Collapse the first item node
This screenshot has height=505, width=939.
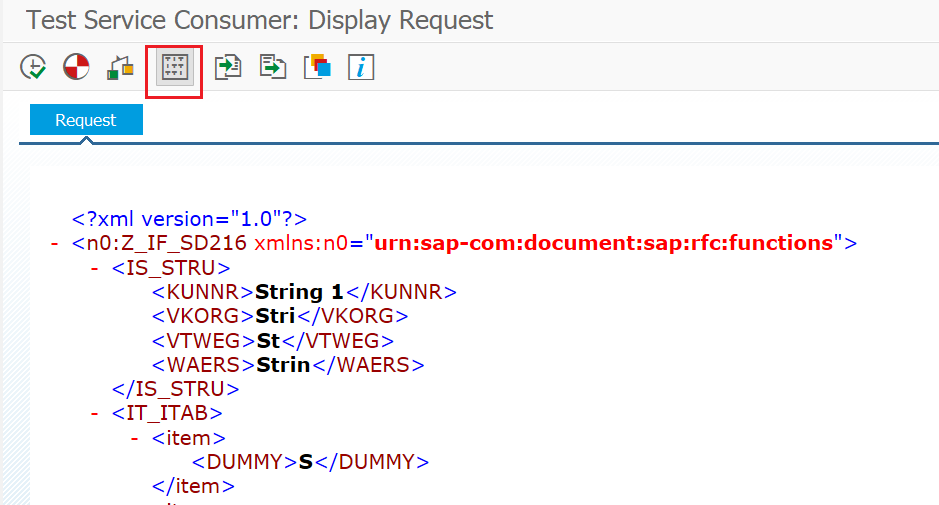pyautogui.click(x=135, y=439)
